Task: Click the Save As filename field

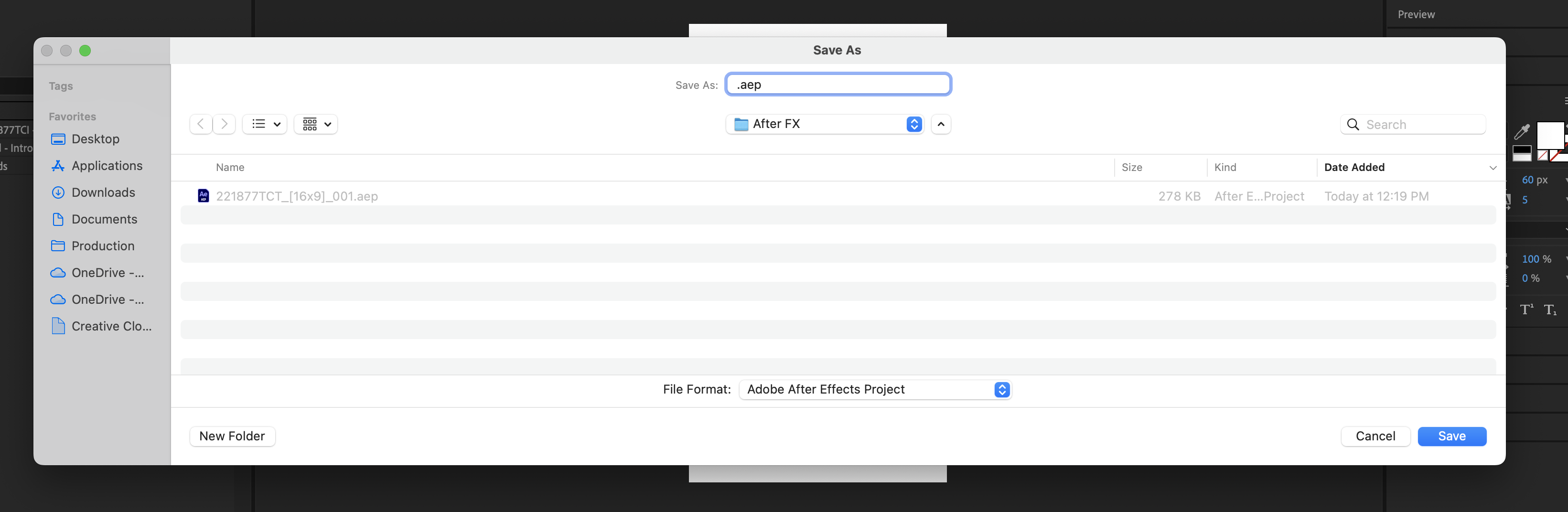Action: tap(838, 84)
